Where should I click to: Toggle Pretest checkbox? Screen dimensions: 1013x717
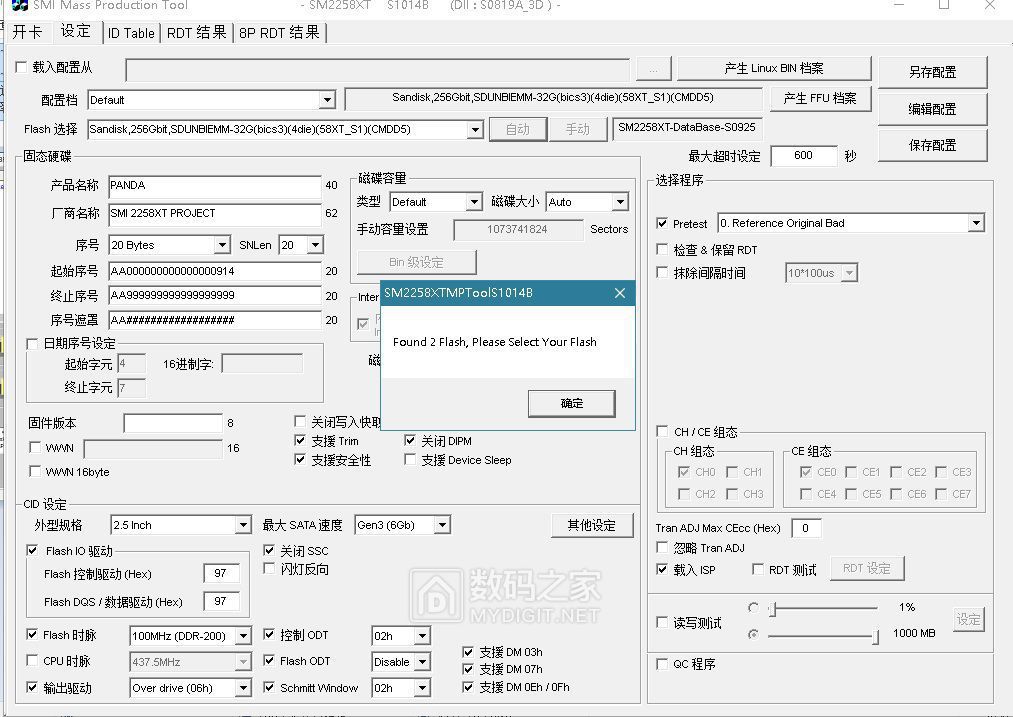[662, 223]
